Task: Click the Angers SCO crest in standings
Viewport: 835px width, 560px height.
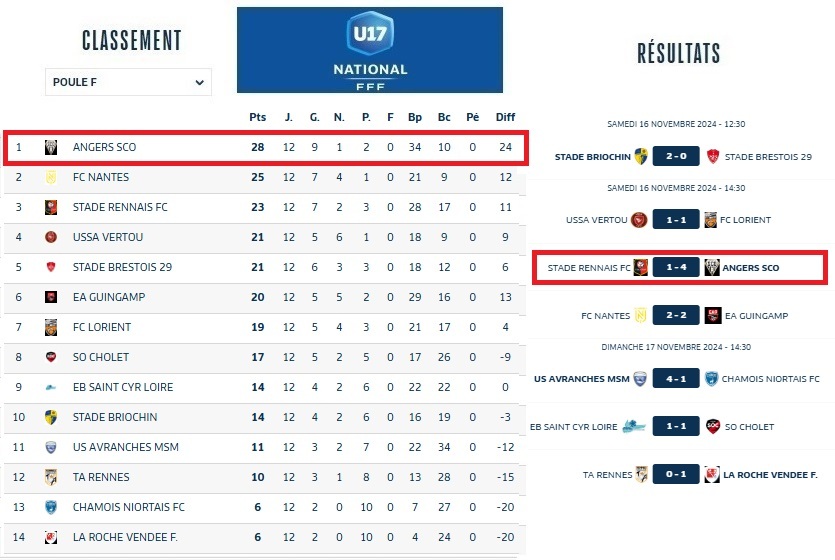Action: [x=51, y=148]
